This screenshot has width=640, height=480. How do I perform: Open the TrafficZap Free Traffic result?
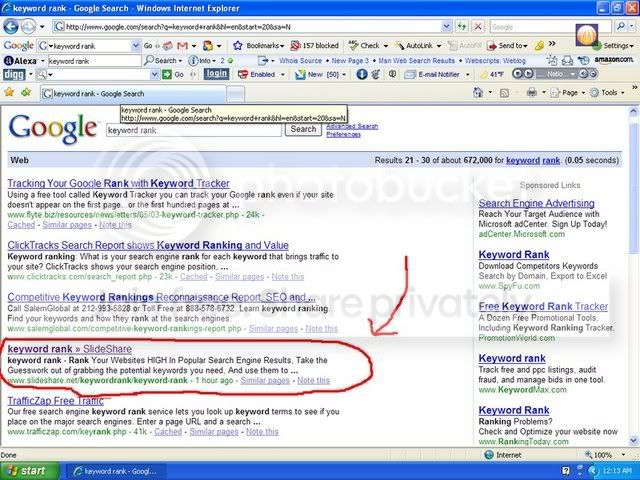pyautogui.click(x=56, y=401)
